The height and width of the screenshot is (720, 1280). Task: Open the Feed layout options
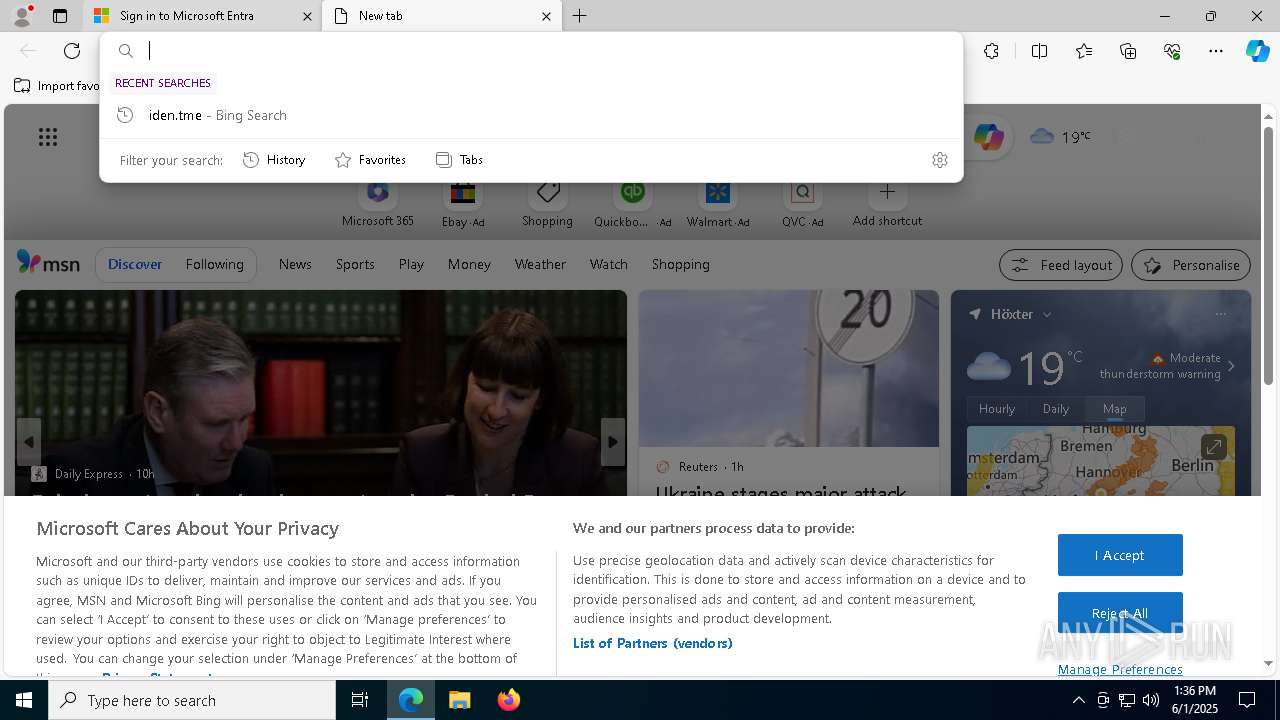click(x=1060, y=265)
